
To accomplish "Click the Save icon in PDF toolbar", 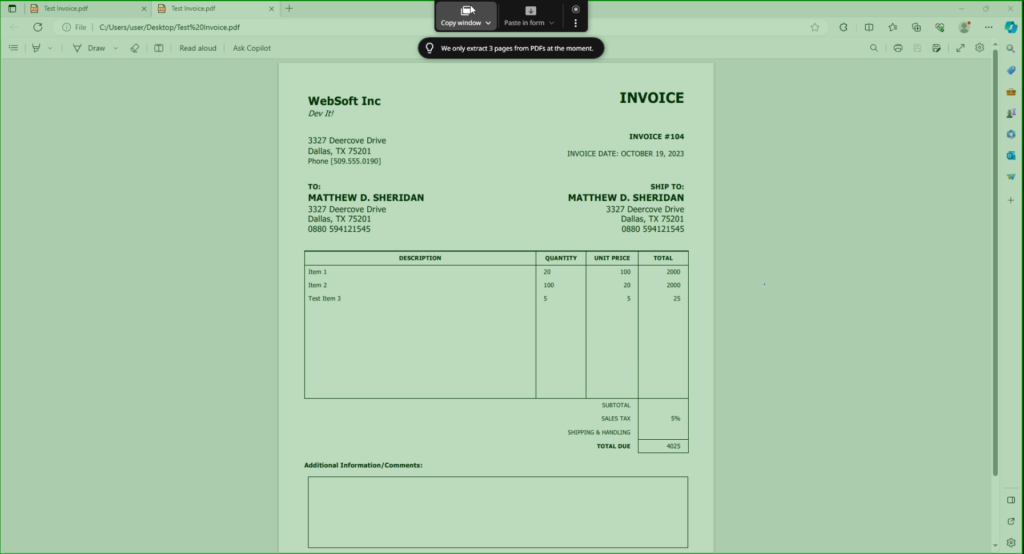I will (x=917, y=48).
